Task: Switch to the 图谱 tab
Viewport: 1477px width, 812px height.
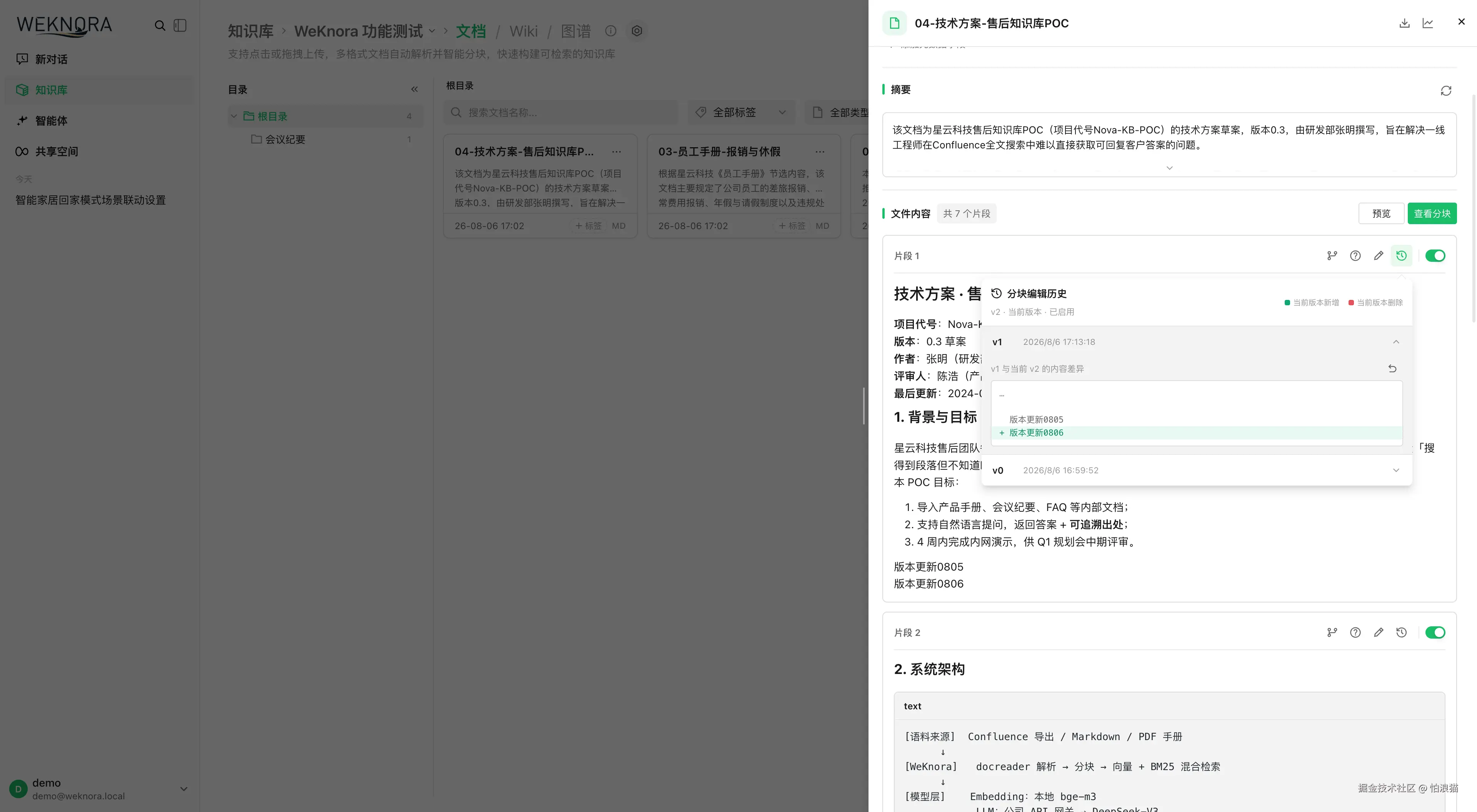Action: tap(576, 31)
